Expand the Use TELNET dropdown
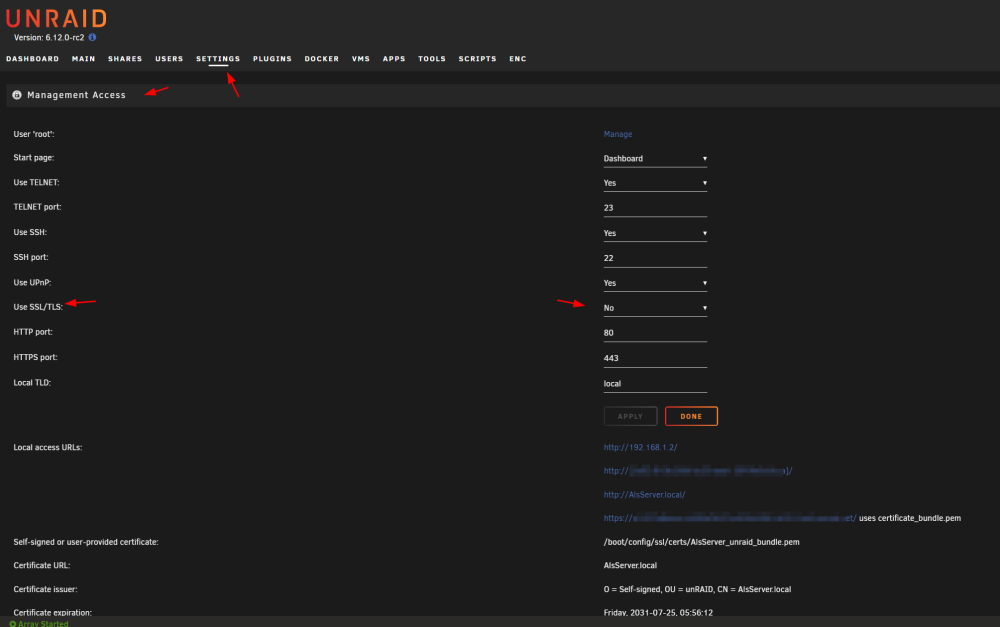Image resolution: width=1000 pixels, height=627 pixels. click(x=655, y=183)
